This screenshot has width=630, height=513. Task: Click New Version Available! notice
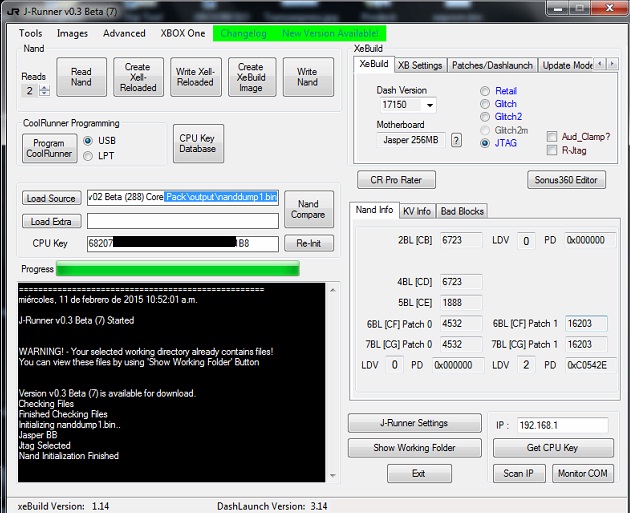pyautogui.click(x=330, y=33)
